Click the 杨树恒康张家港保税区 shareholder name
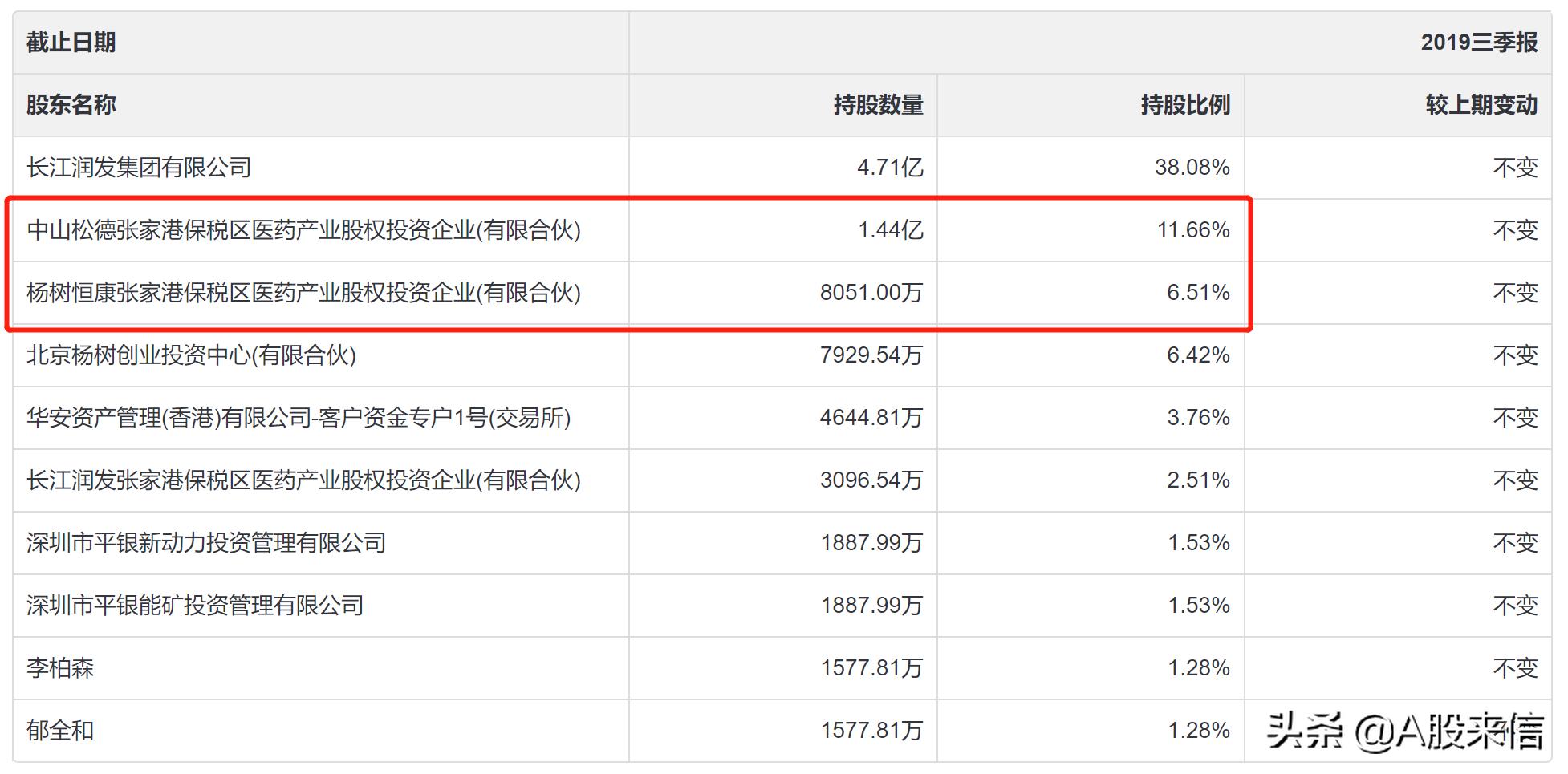1568x774 pixels. point(303,293)
